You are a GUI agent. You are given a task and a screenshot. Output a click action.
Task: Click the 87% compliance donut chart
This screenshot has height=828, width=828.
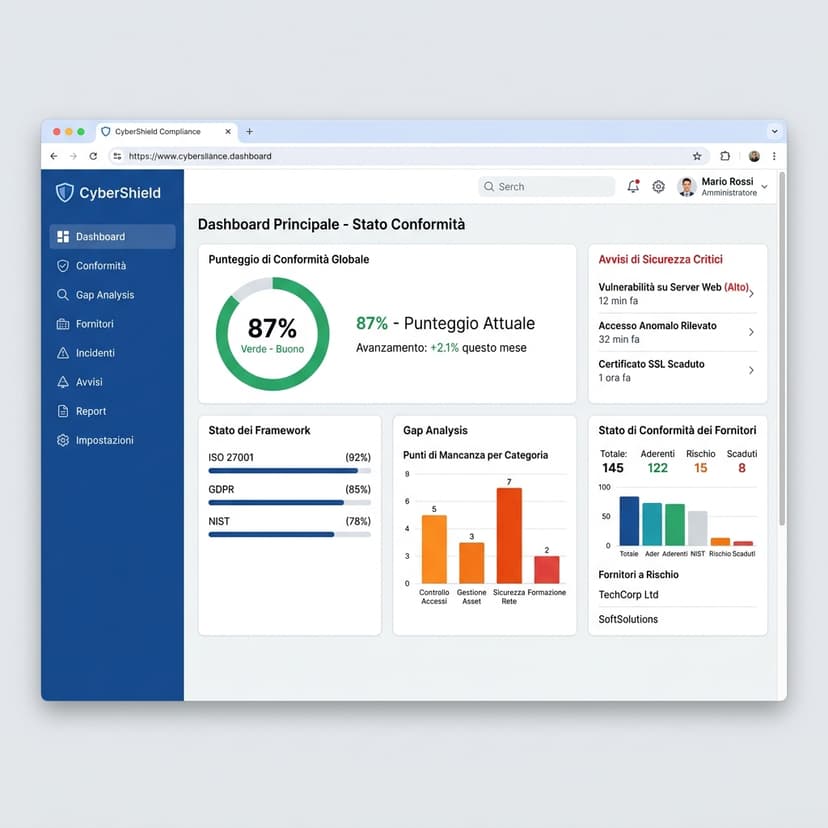point(272,334)
